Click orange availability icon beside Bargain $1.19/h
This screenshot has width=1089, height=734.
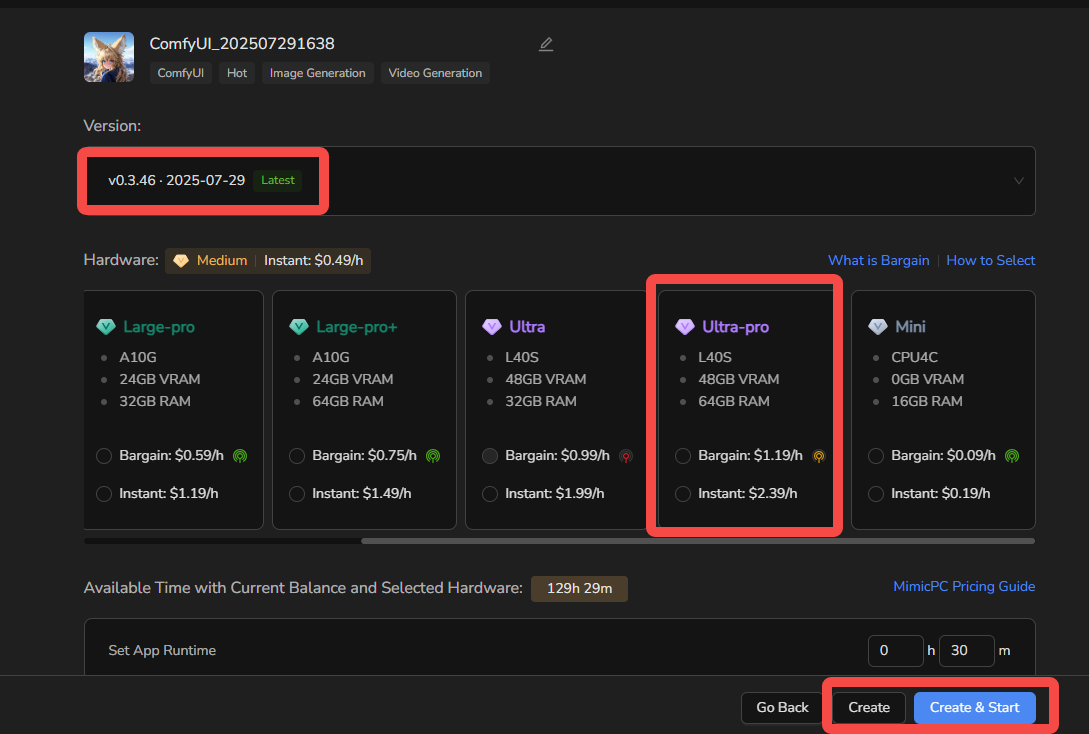click(819, 456)
